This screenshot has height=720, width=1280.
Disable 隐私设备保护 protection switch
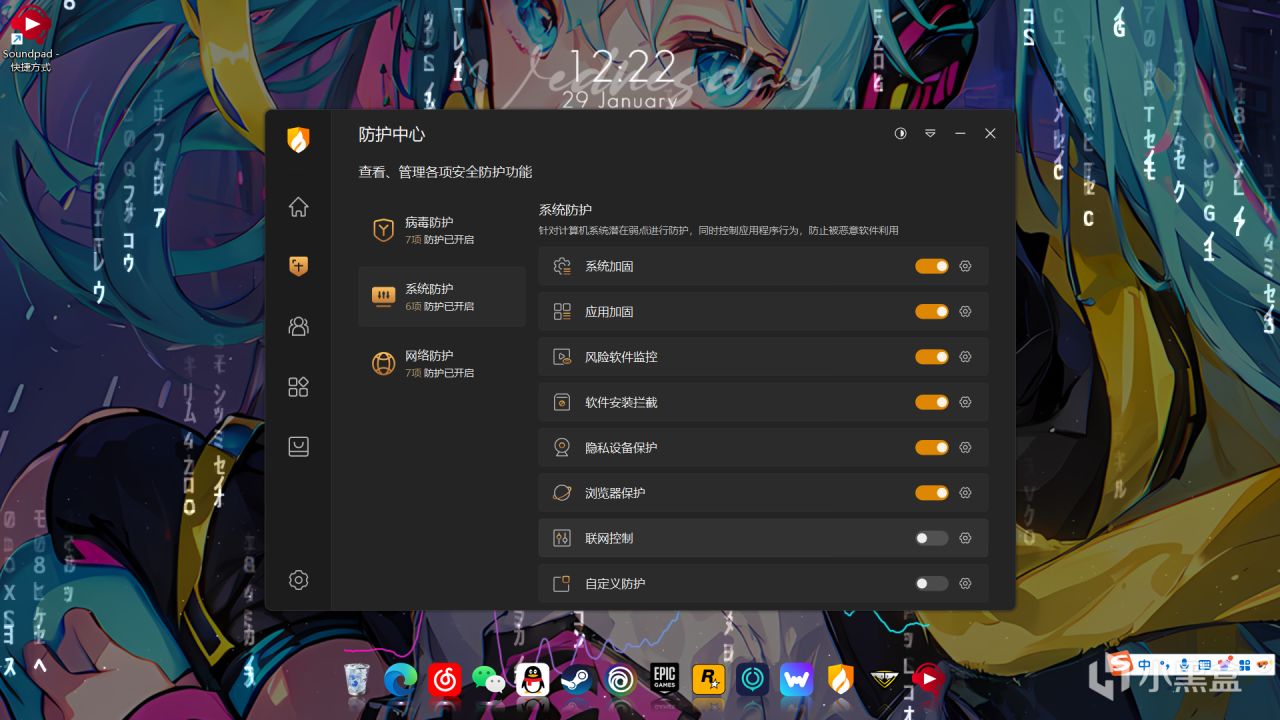(932, 447)
